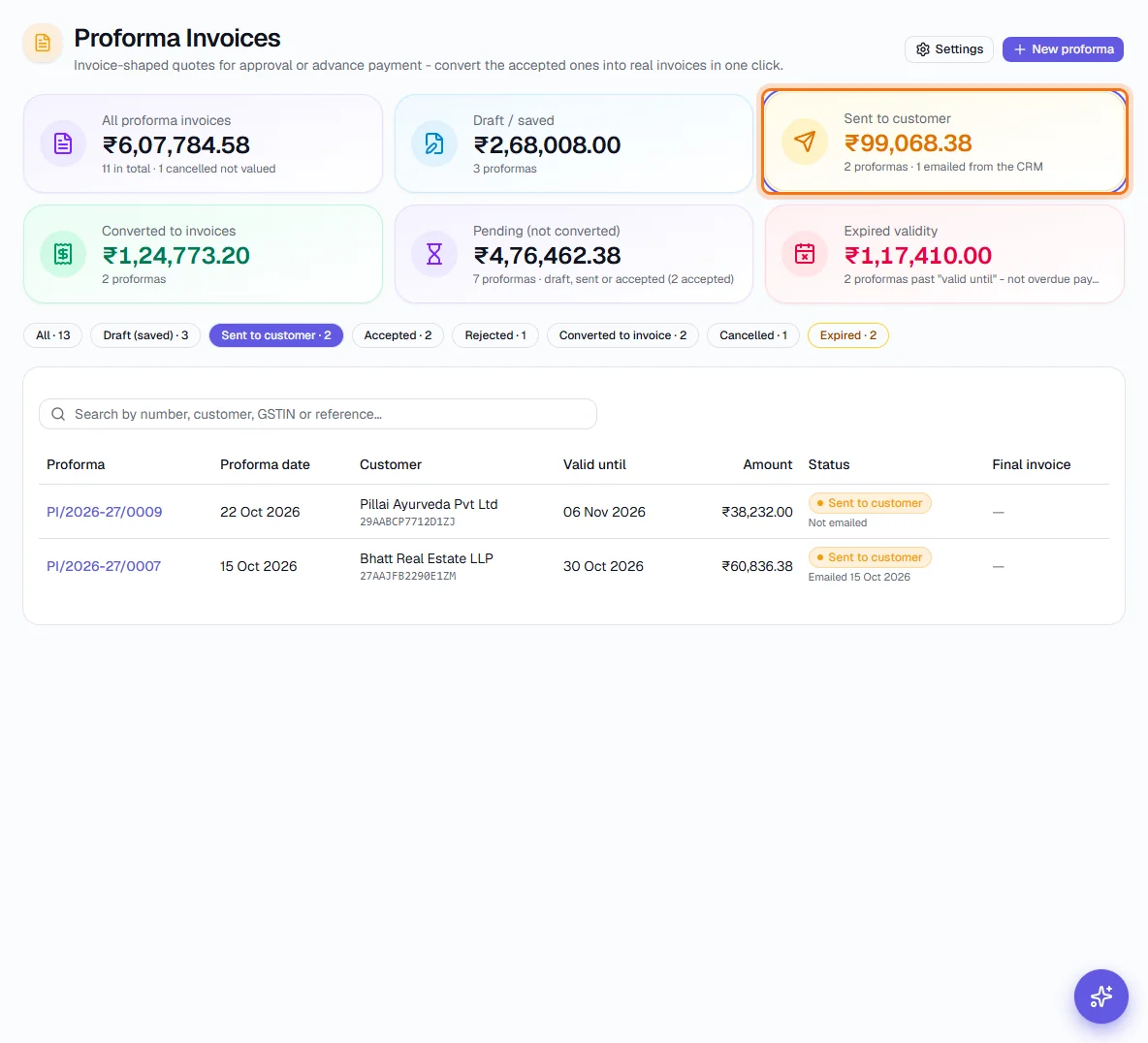Click customer Pillai Ayurveda Pvt Ltd
Screen dimensions: 1148x1043
tap(429, 504)
